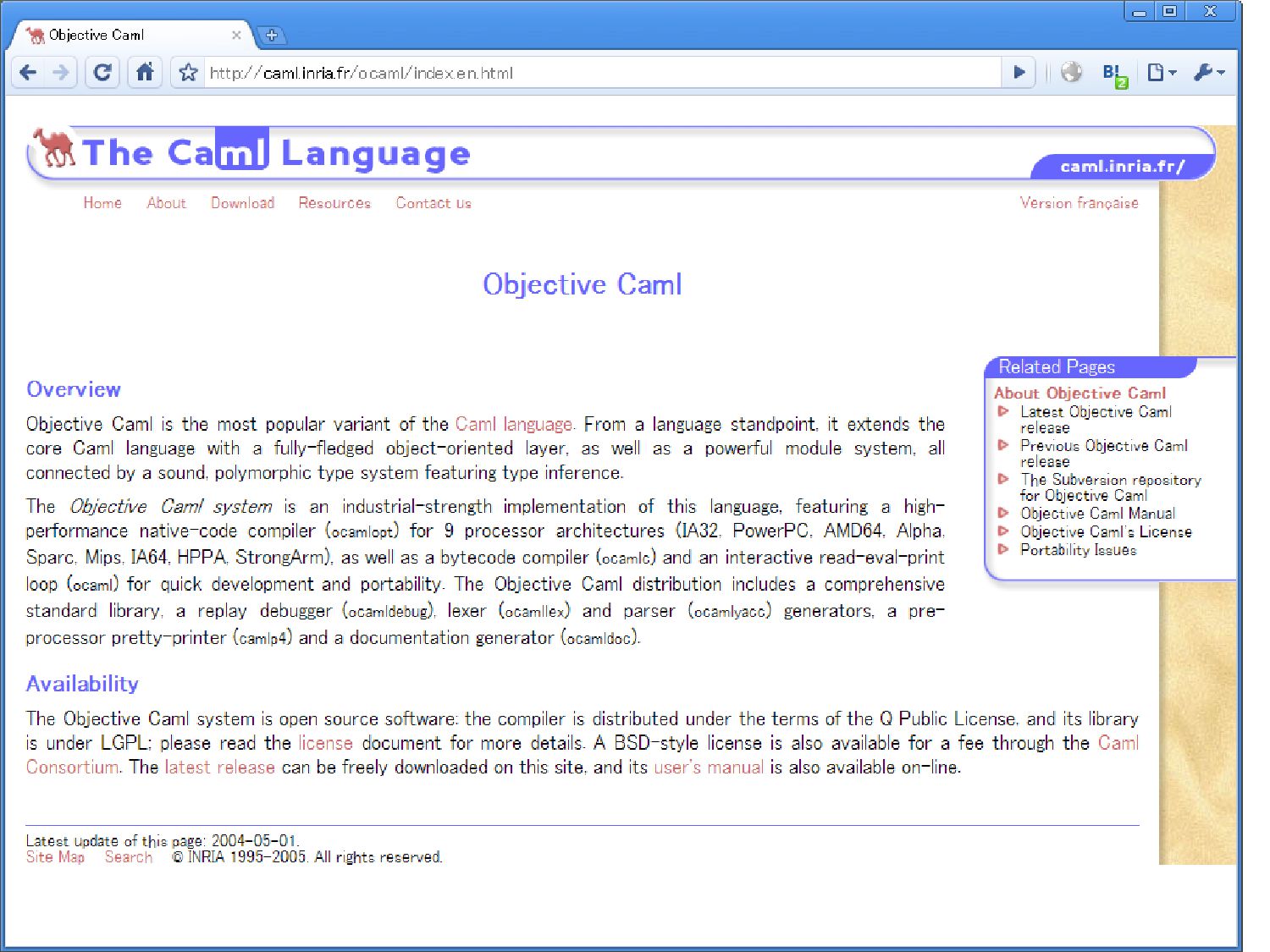Viewport: 1270px width, 952px height.
Task: Open The Subversion repository link
Action: tap(1110, 487)
